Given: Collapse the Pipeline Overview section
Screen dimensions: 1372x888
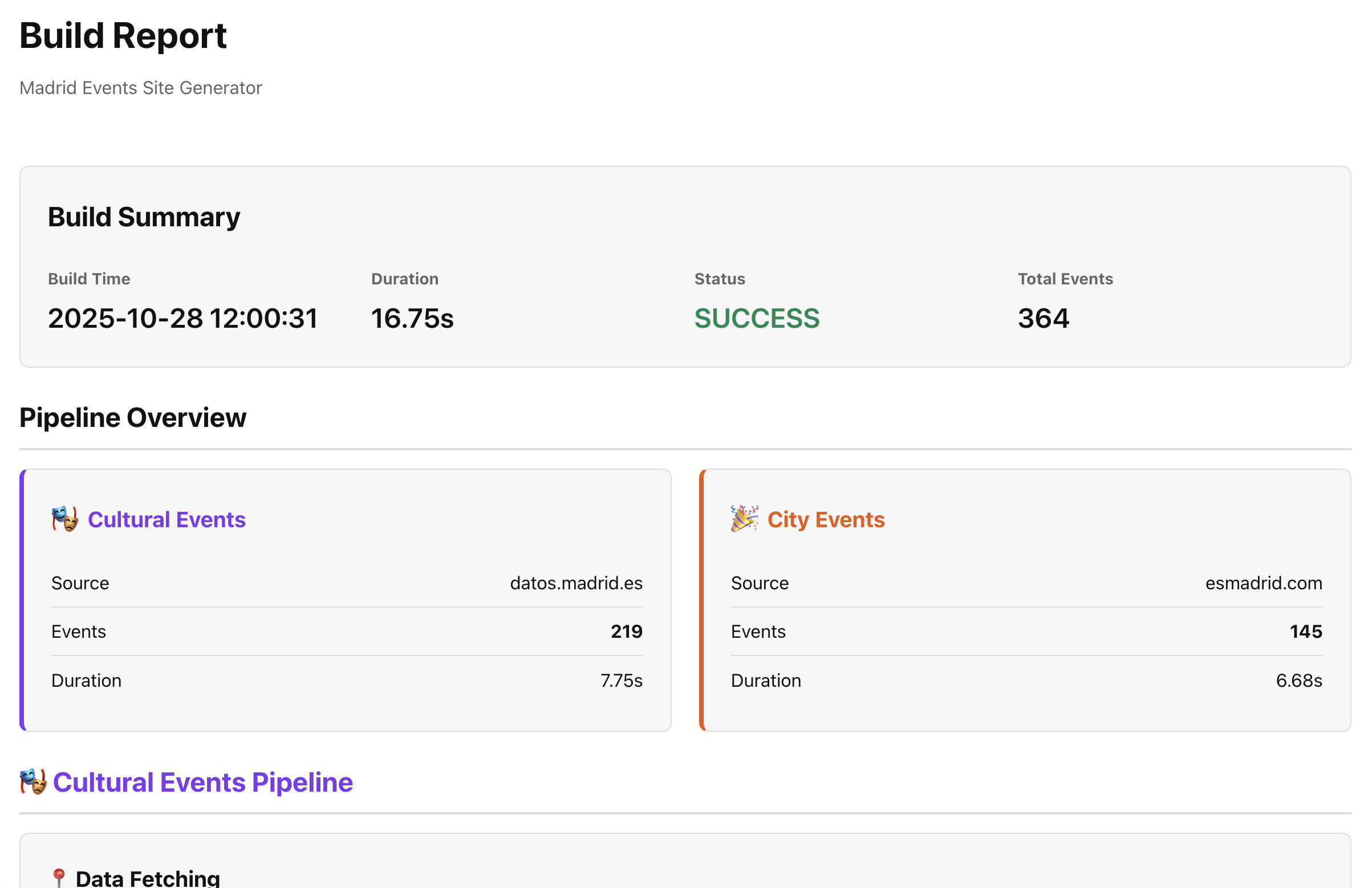Looking at the screenshot, I should click(x=133, y=417).
